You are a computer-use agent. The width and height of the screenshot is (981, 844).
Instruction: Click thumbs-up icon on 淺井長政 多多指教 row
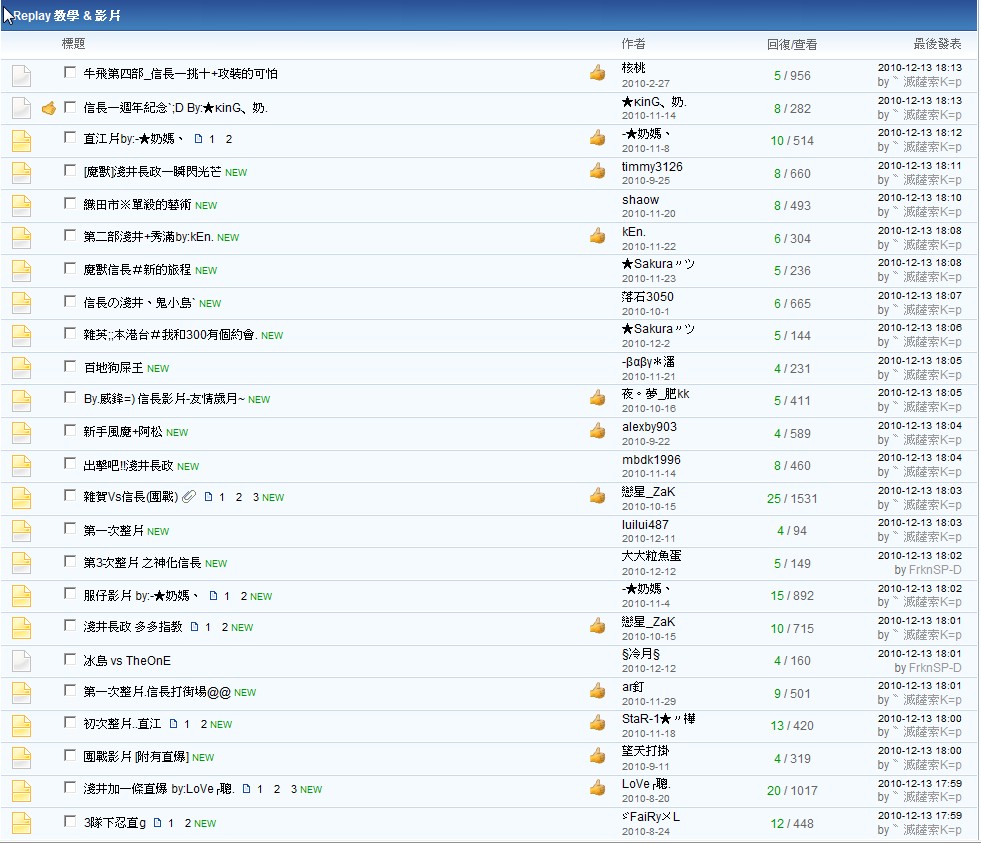click(597, 626)
